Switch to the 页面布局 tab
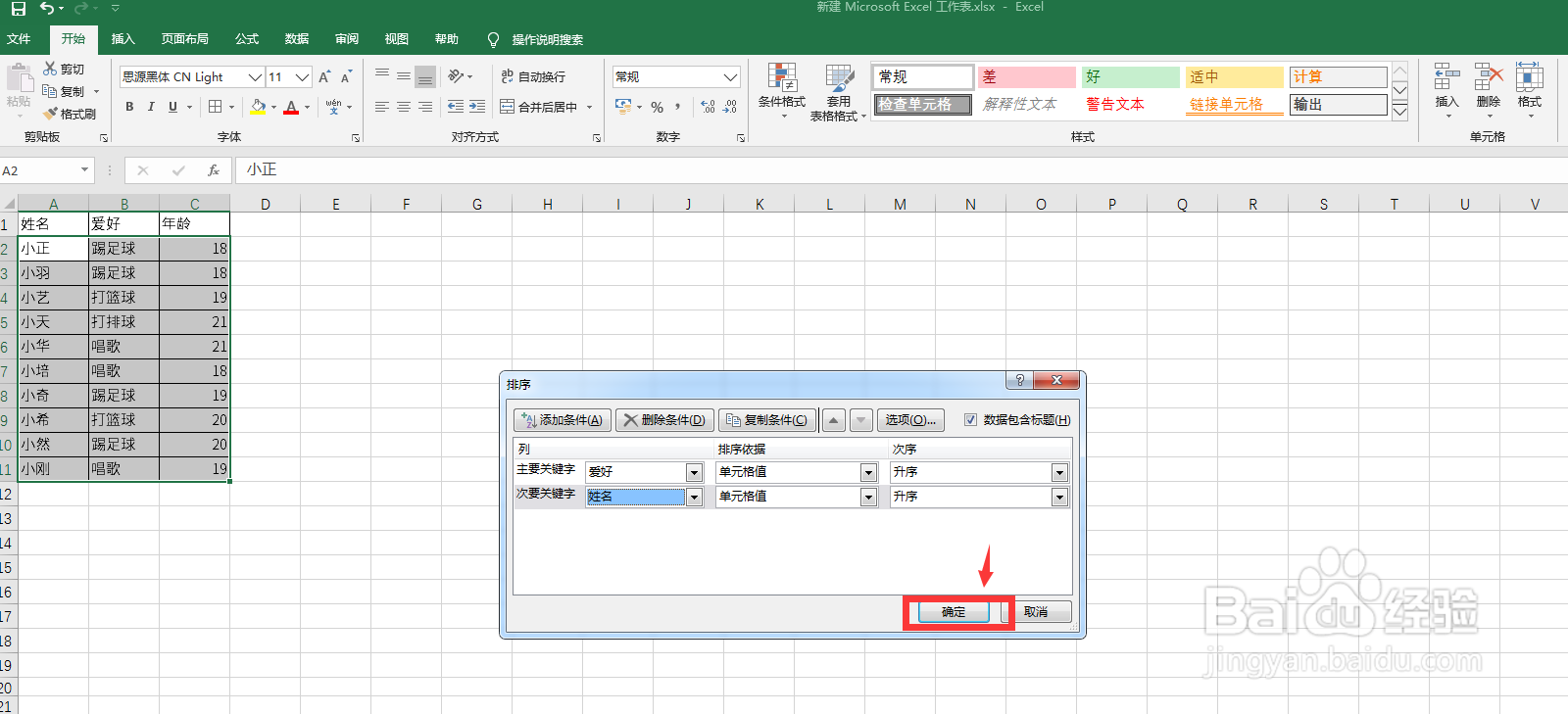 185,39
